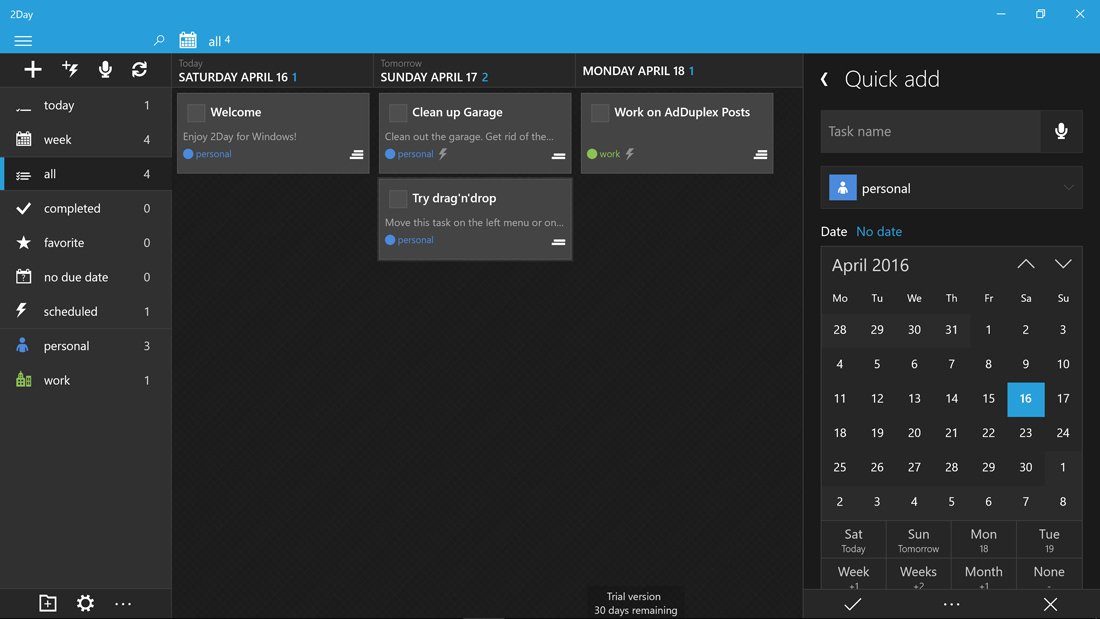The image size is (1100, 619).
Task: Tick the Work on AdDuplex Posts checkbox
Action: point(600,113)
